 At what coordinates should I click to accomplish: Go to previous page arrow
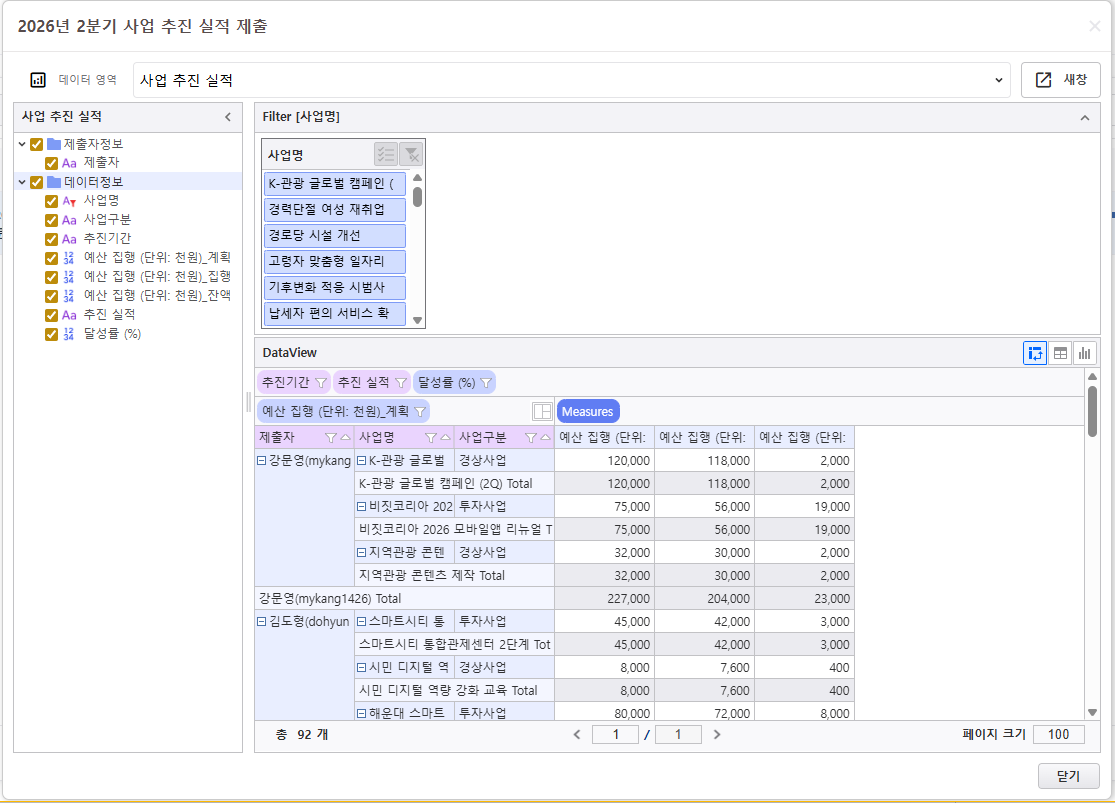coord(577,735)
